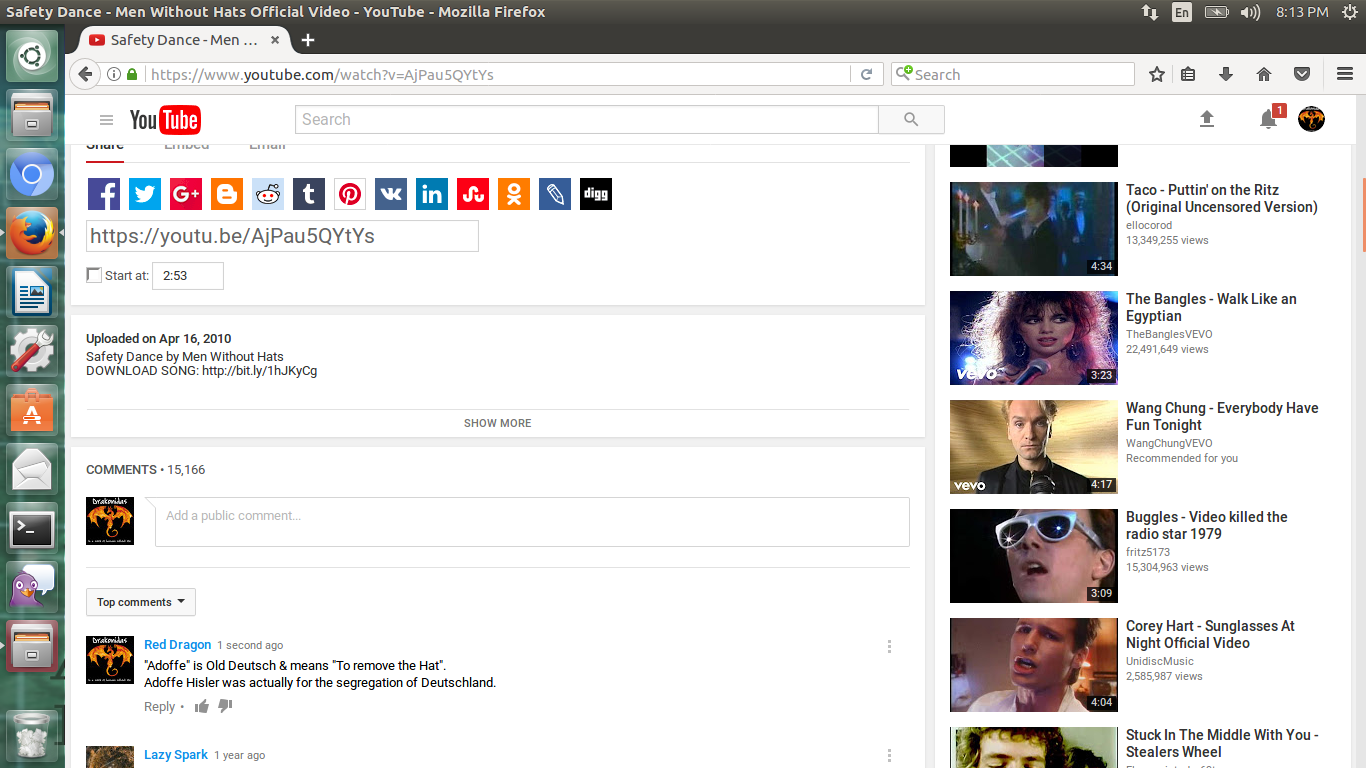Open Taco Puttin' on the Ritz thumbnail
1366x768 pixels.
point(1034,229)
